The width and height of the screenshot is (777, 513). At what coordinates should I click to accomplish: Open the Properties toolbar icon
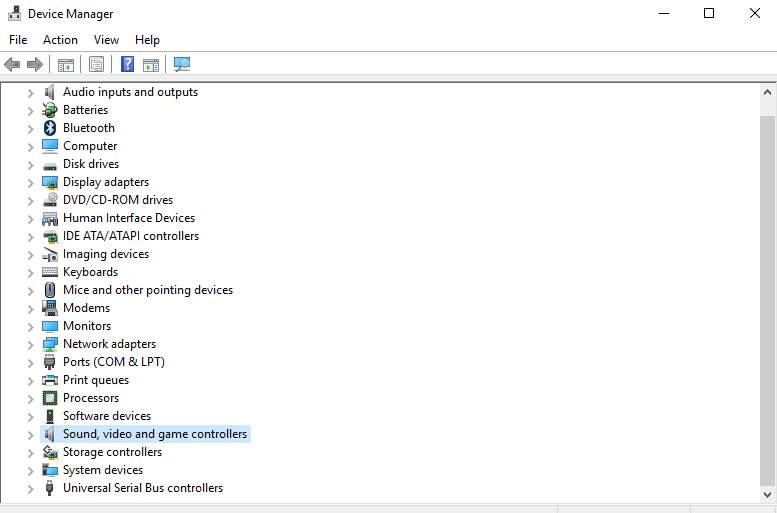[97, 64]
